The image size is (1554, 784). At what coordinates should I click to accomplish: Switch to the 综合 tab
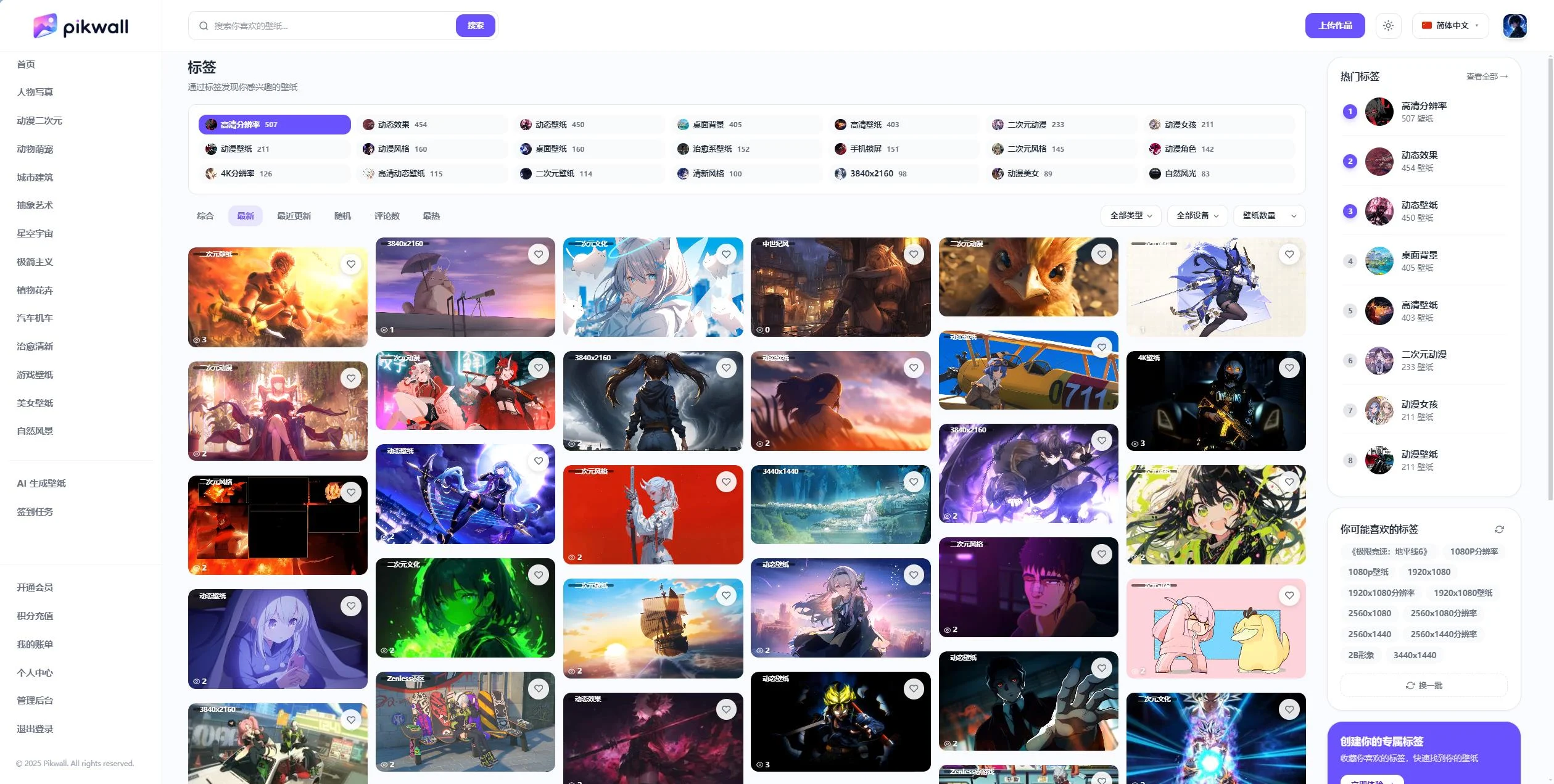pyautogui.click(x=205, y=216)
